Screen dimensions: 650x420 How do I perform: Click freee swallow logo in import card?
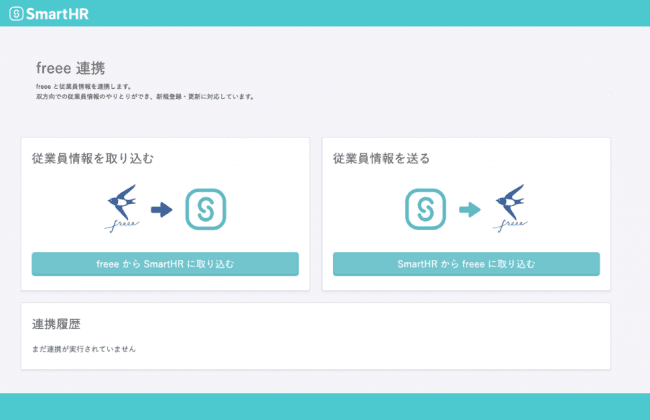[122, 208]
